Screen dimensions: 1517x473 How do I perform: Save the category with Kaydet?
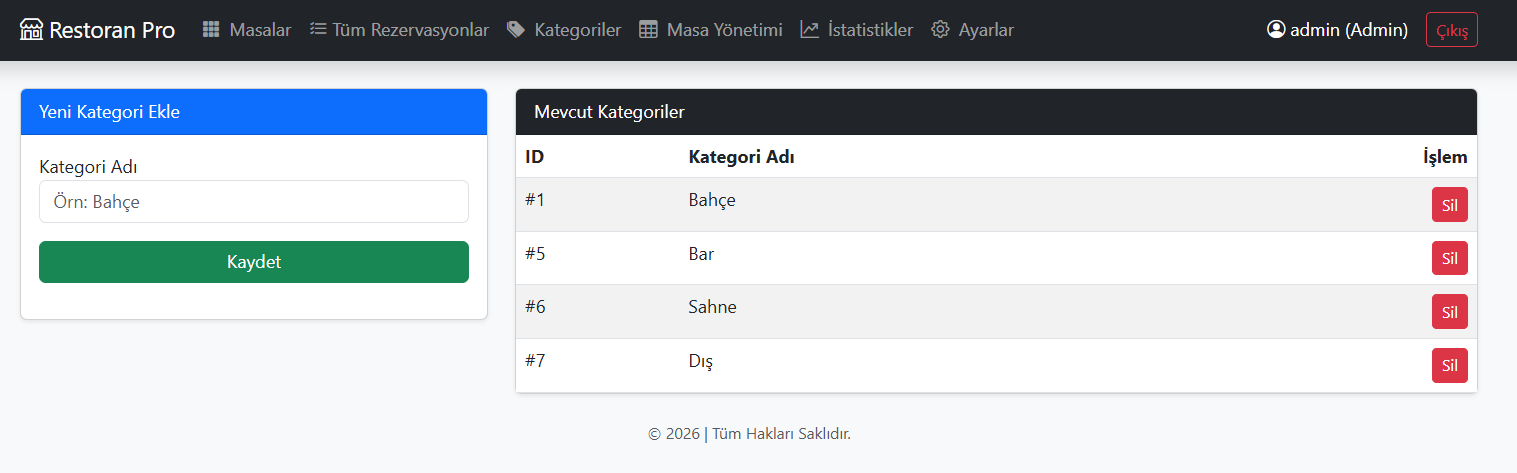coord(254,262)
